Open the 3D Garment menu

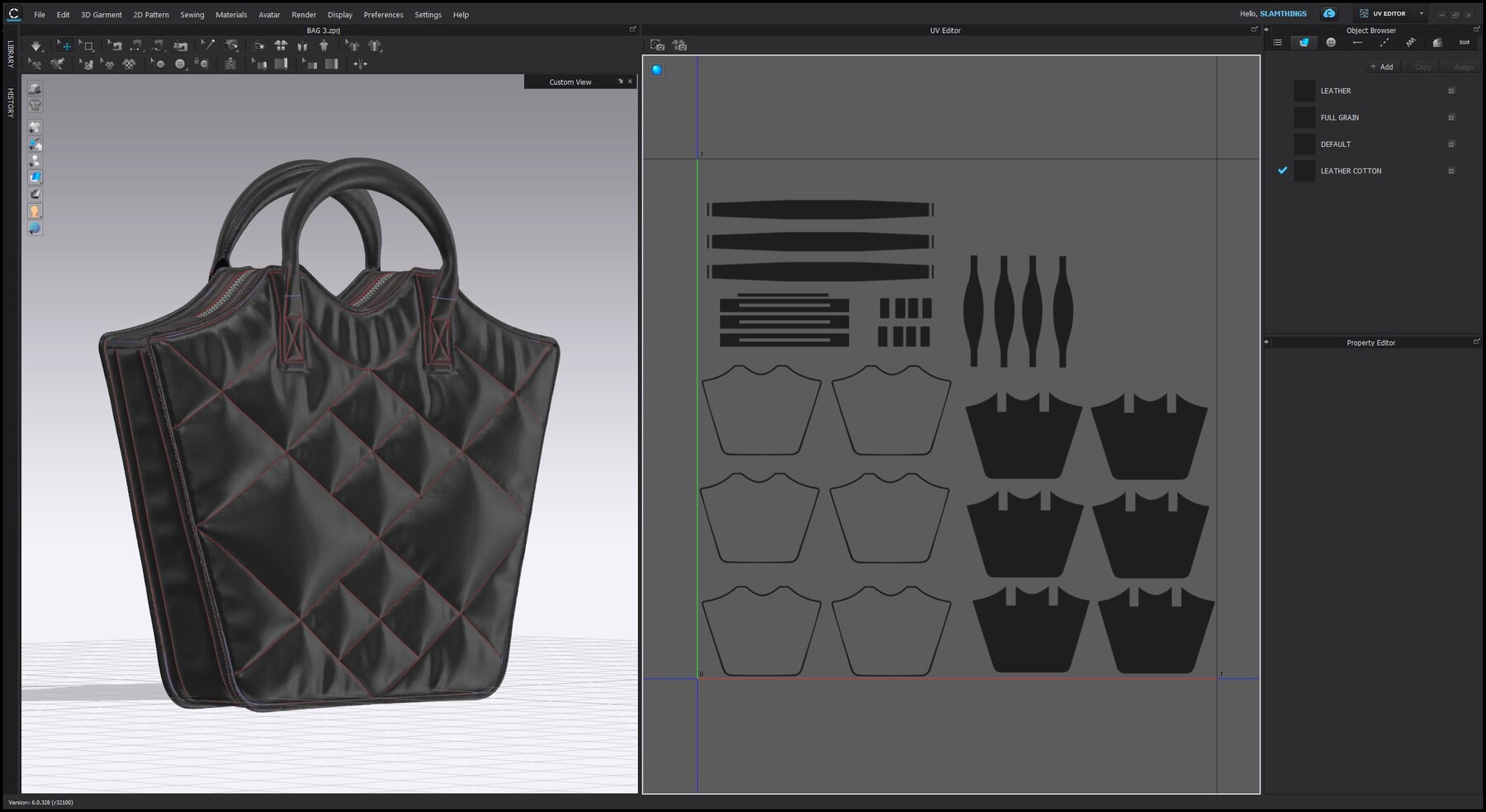101,15
